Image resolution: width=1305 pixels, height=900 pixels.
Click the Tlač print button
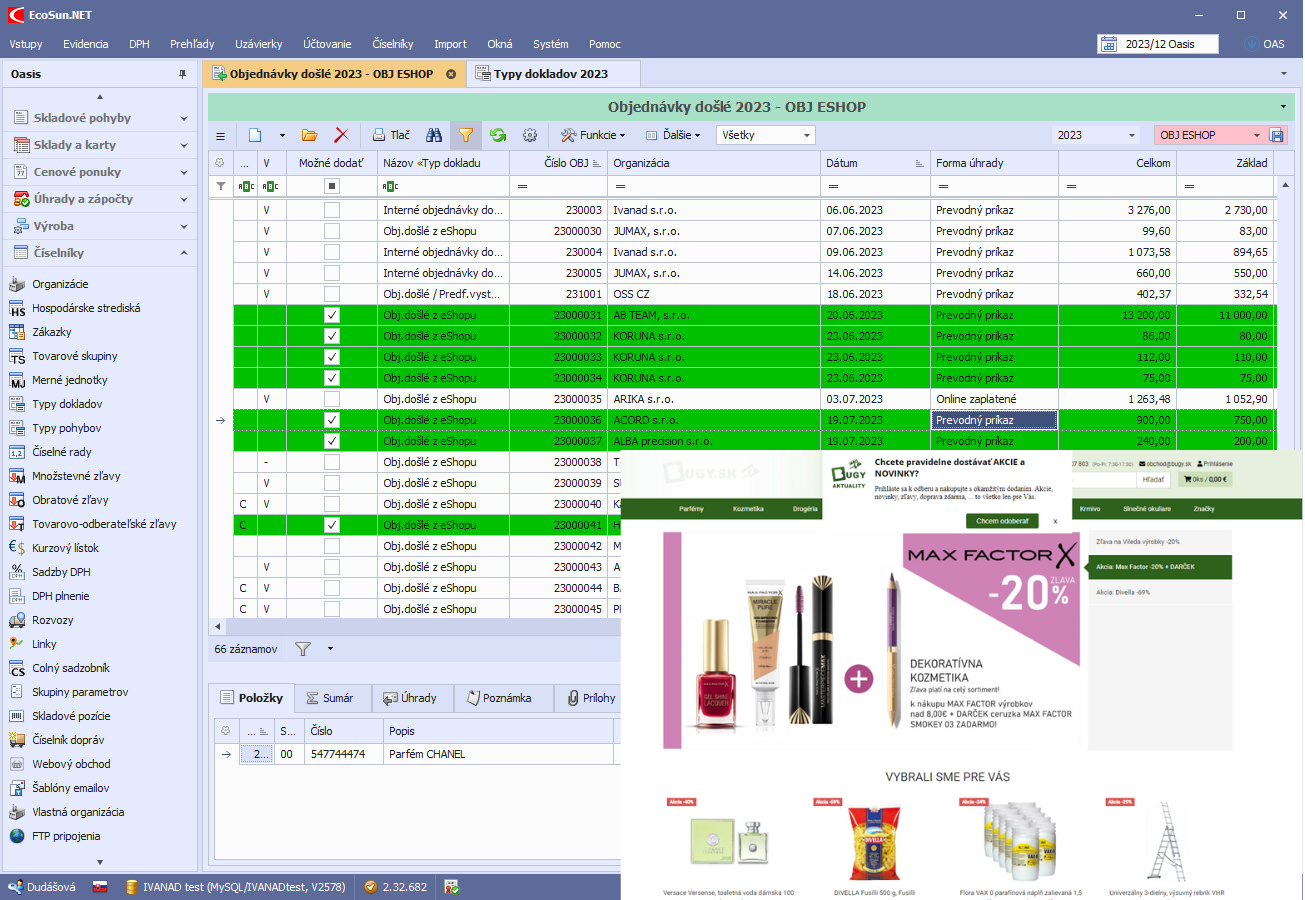click(391, 135)
